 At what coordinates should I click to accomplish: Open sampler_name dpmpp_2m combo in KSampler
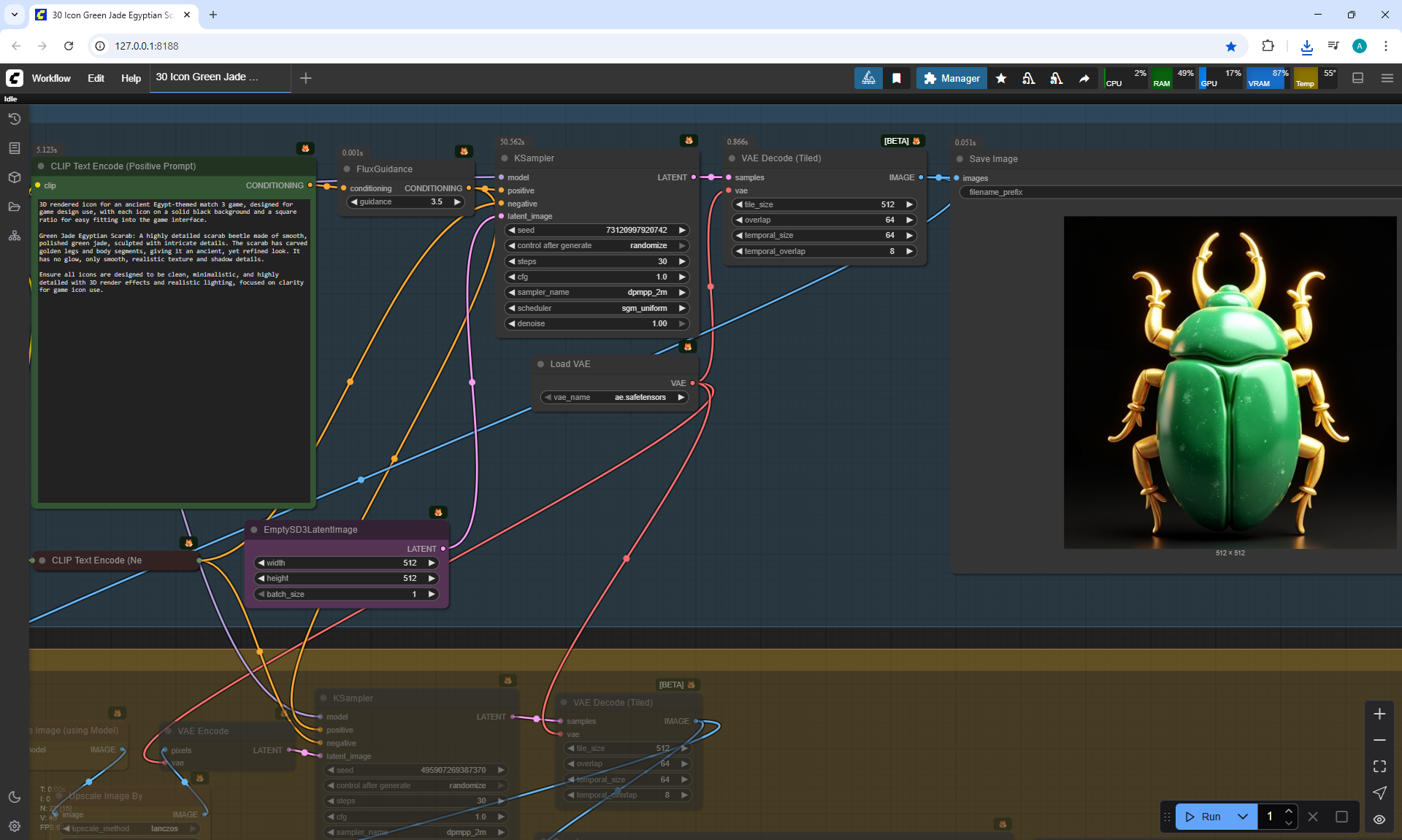(x=597, y=292)
